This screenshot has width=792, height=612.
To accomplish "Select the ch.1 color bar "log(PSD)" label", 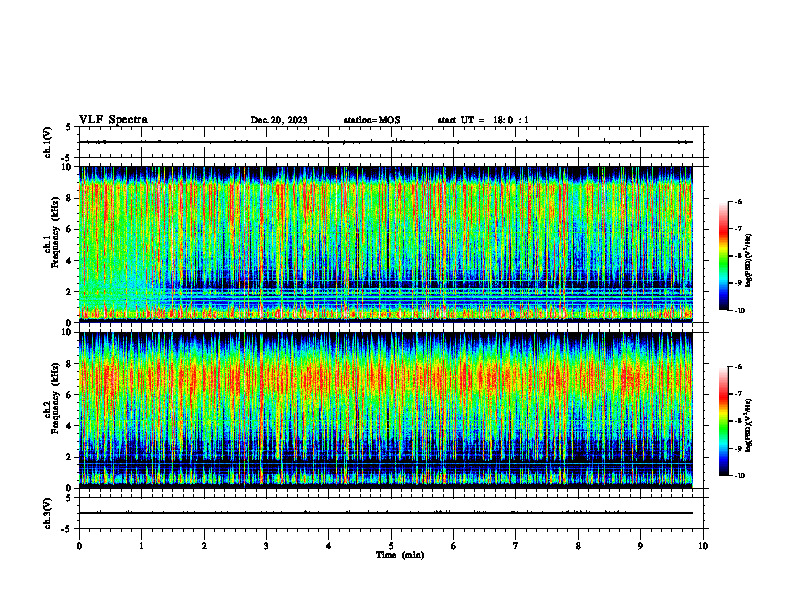I will point(749,261).
